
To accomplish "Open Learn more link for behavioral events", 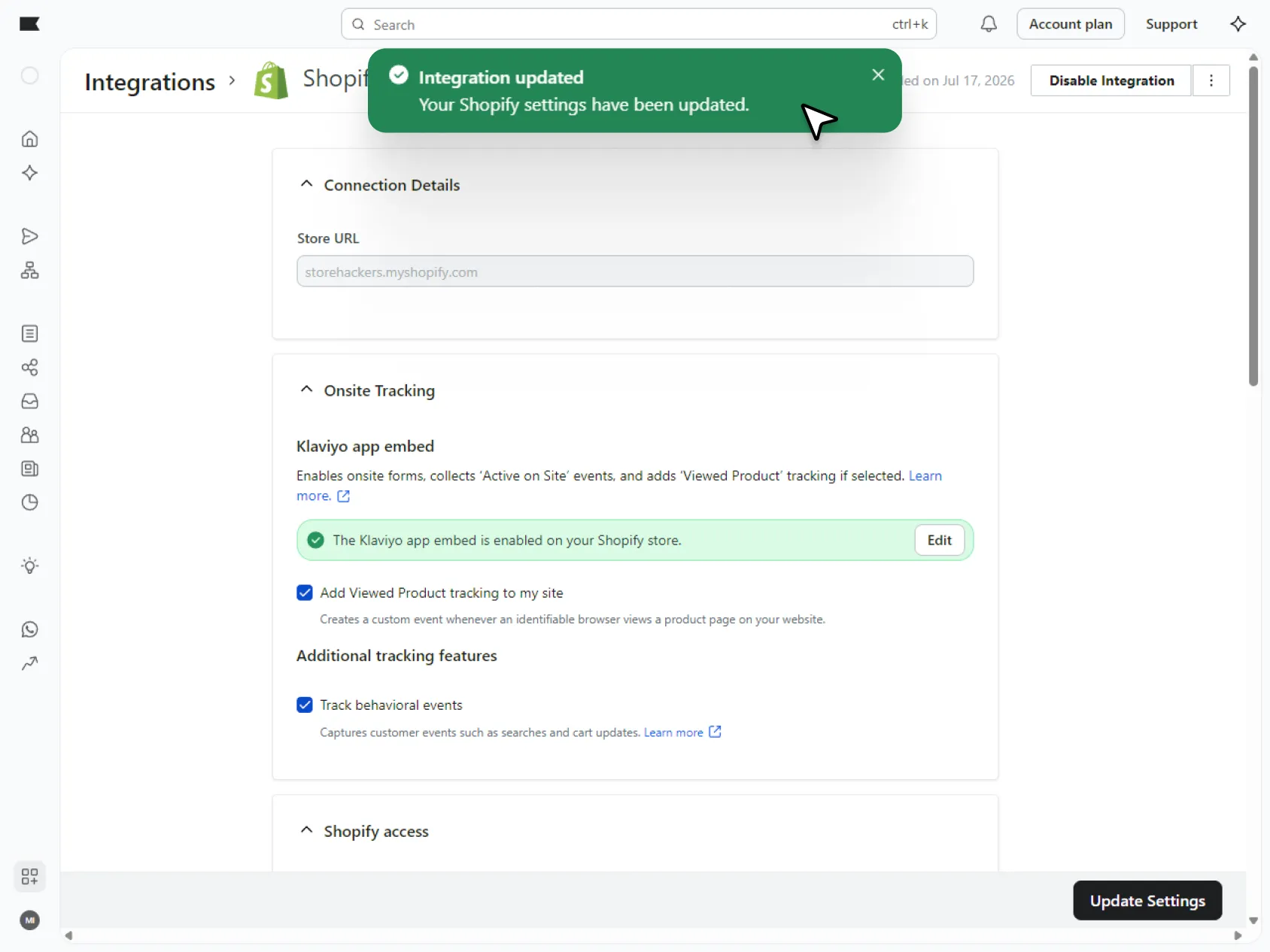I will click(673, 732).
